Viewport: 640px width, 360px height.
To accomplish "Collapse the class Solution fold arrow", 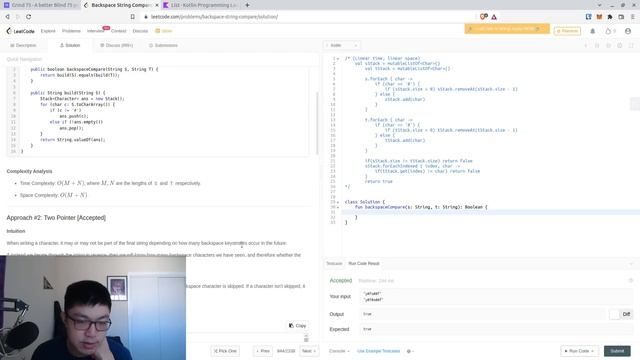I will pyautogui.click(x=338, y=202).
